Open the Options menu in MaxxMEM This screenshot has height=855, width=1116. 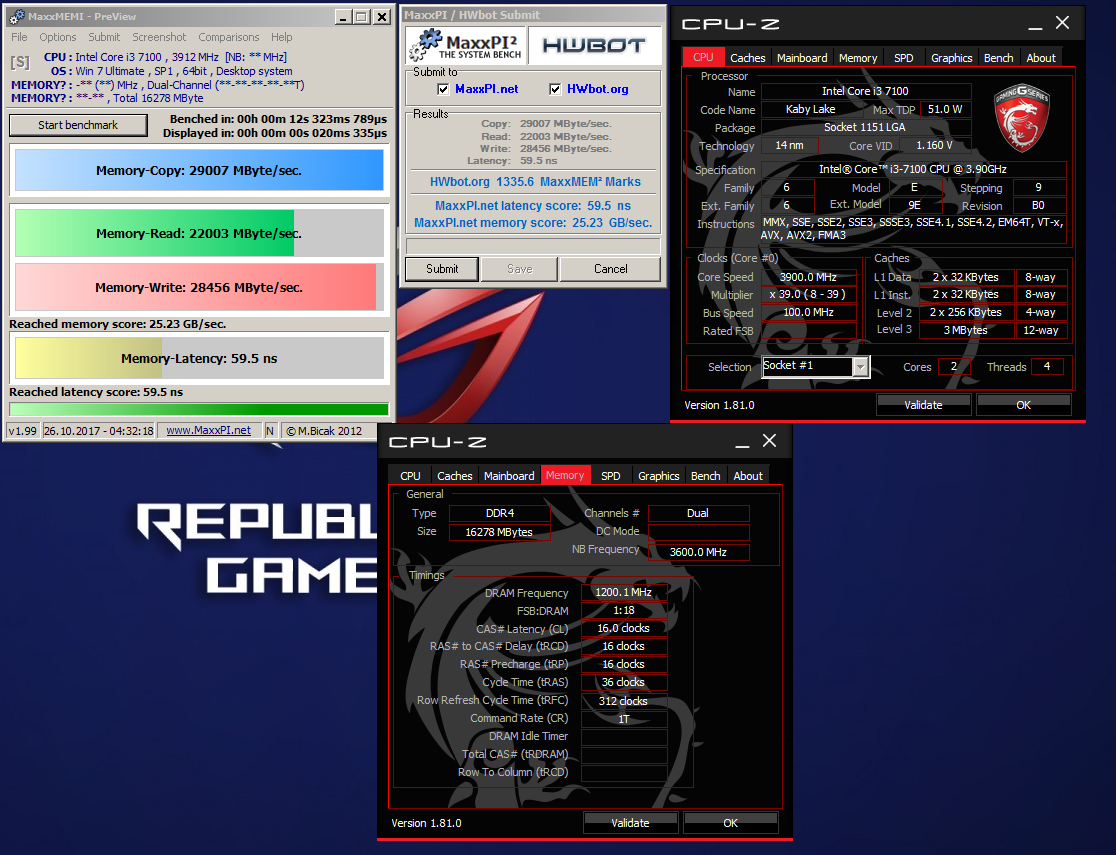58,37
